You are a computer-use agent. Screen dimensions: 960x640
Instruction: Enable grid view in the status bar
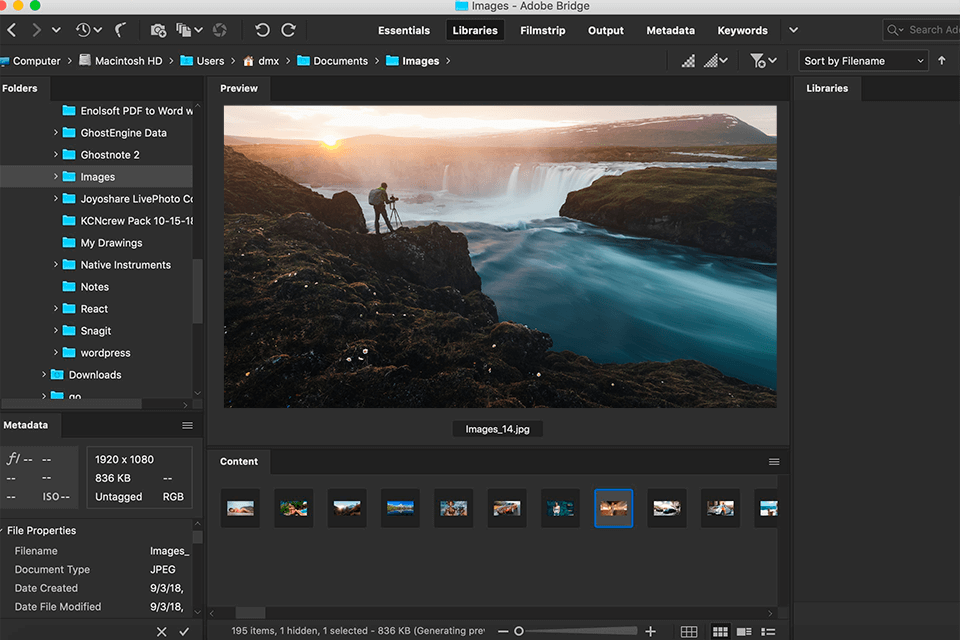click(689, 631)
